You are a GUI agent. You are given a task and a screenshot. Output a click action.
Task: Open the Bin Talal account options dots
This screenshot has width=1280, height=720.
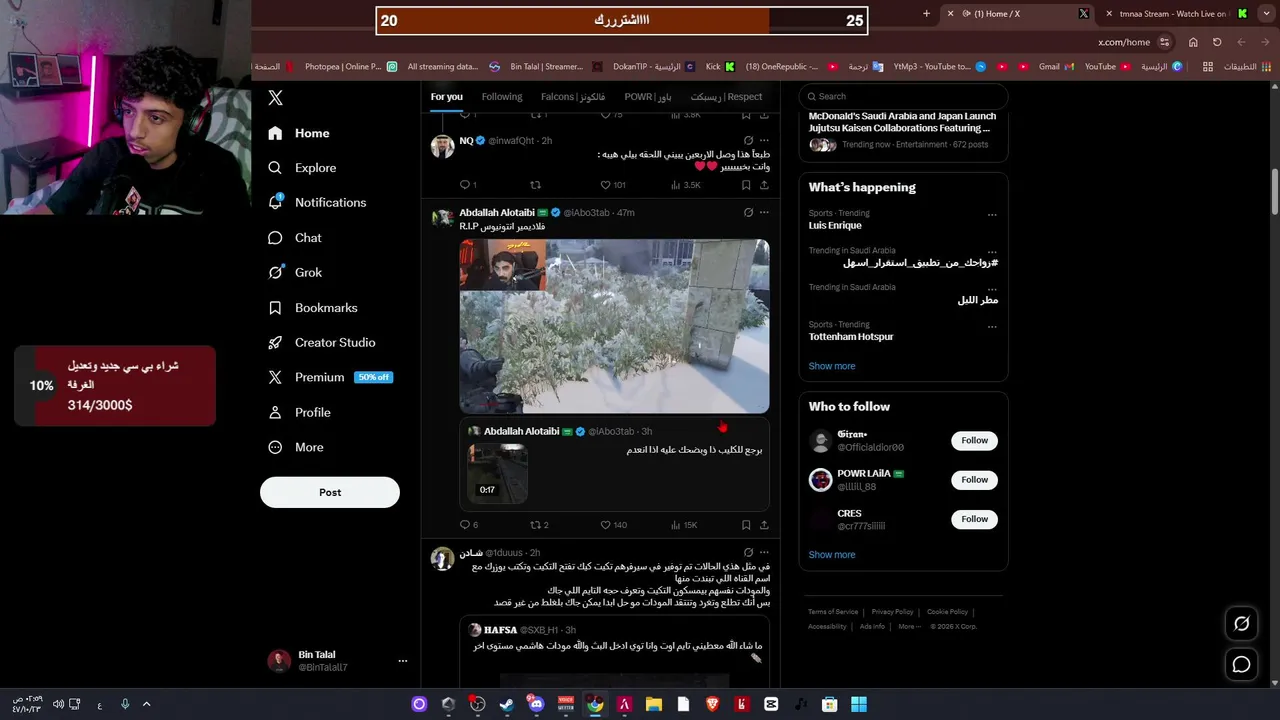point(403,661)
